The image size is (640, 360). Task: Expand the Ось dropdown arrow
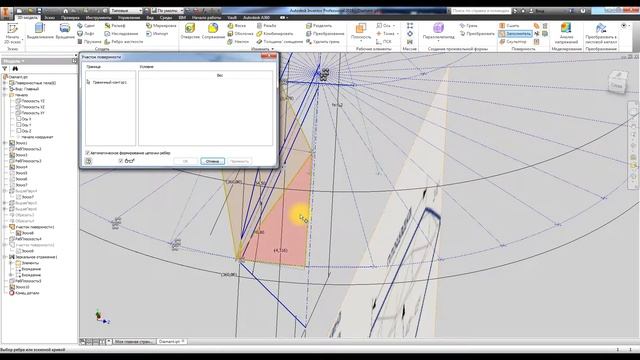(x=394, y=26)
